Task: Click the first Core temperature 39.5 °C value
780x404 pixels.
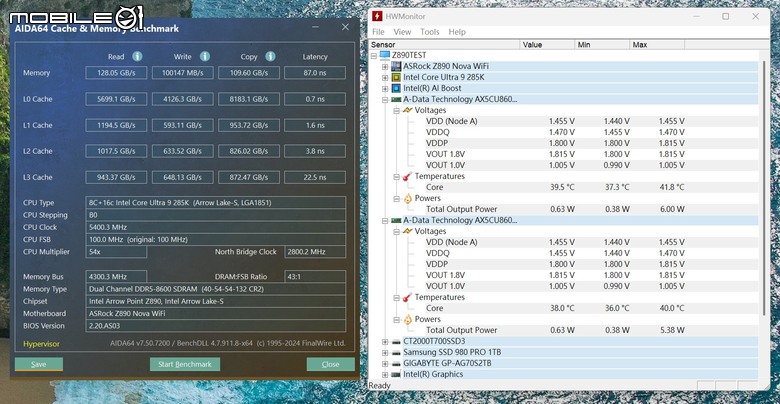Action: (x=562, y=187)
